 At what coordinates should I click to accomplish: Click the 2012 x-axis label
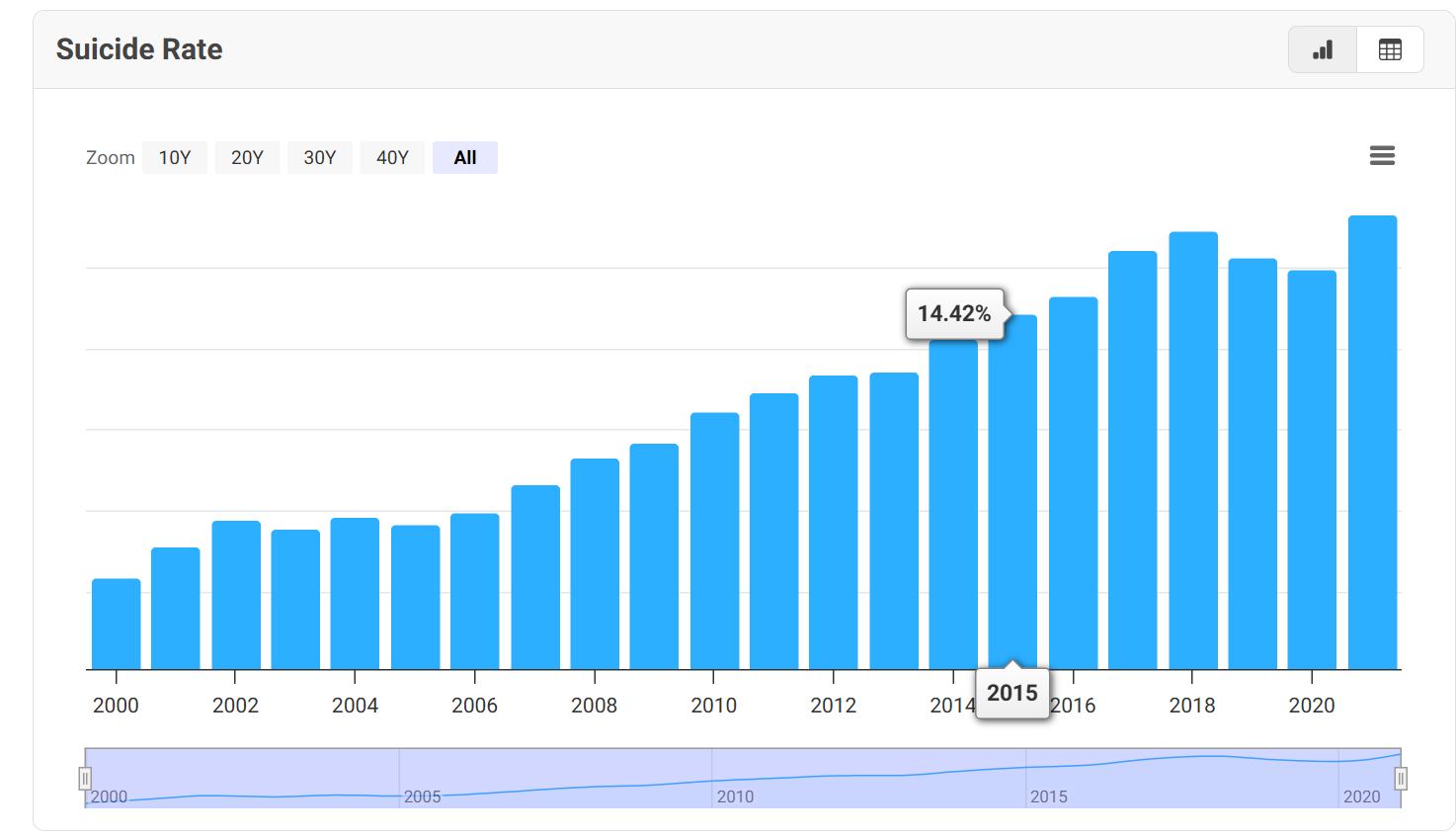[x=834, y=706]
